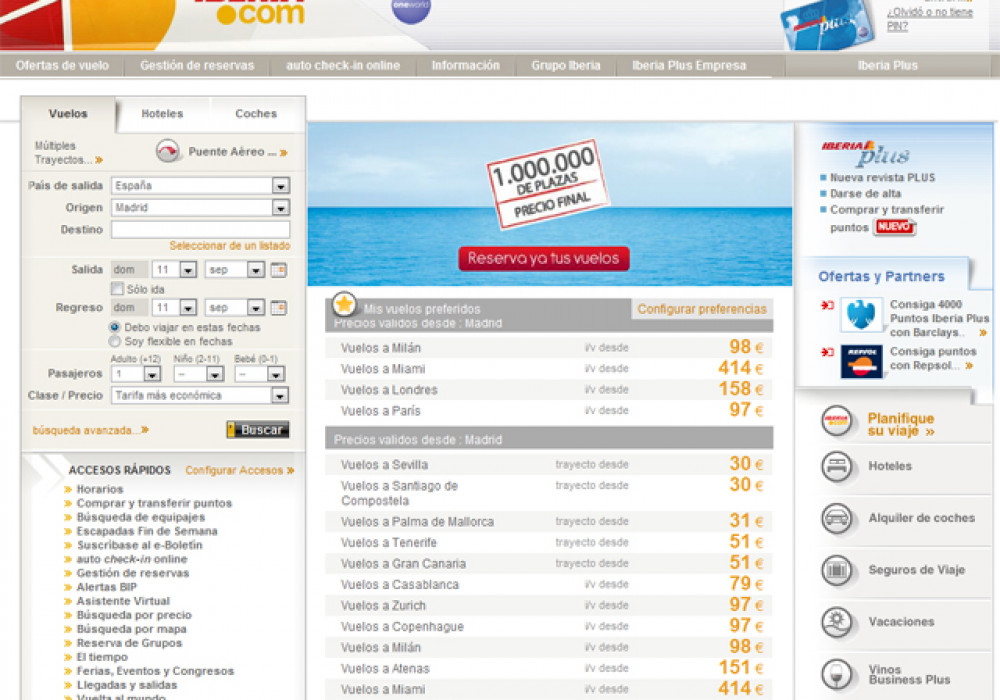Click the Alertas BIP quick link
Viewport: 1000px width, 700px height.
pyautogui.click(x=107, y=587)
